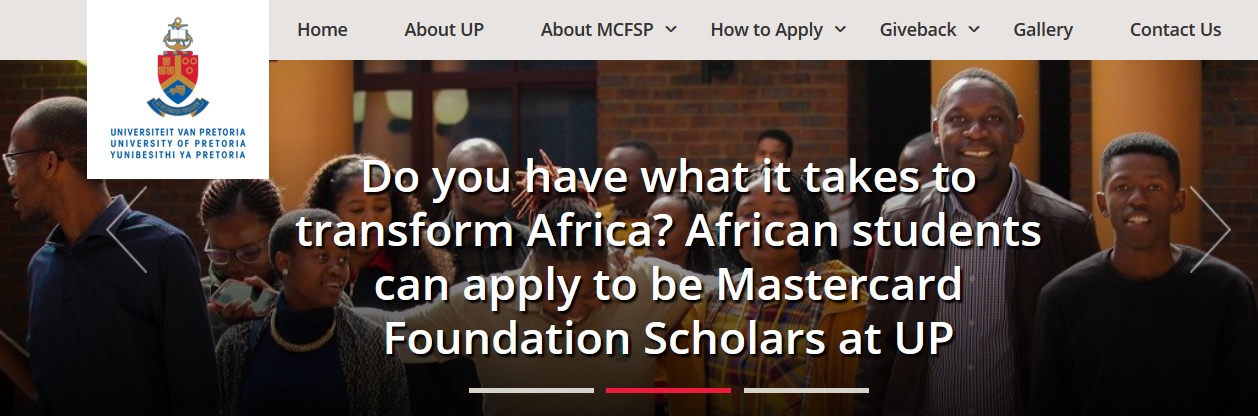Viewport: 1258px width, 417px height.
Task: Click the 'University of Pretoria' middle logo line
Action: (x=178, y=144)
